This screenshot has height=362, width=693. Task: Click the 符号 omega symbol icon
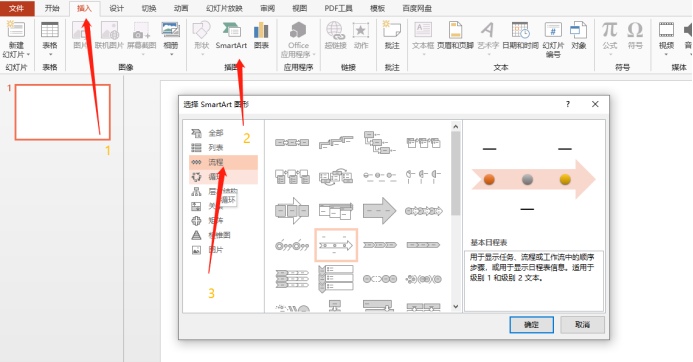pos(635,30)
